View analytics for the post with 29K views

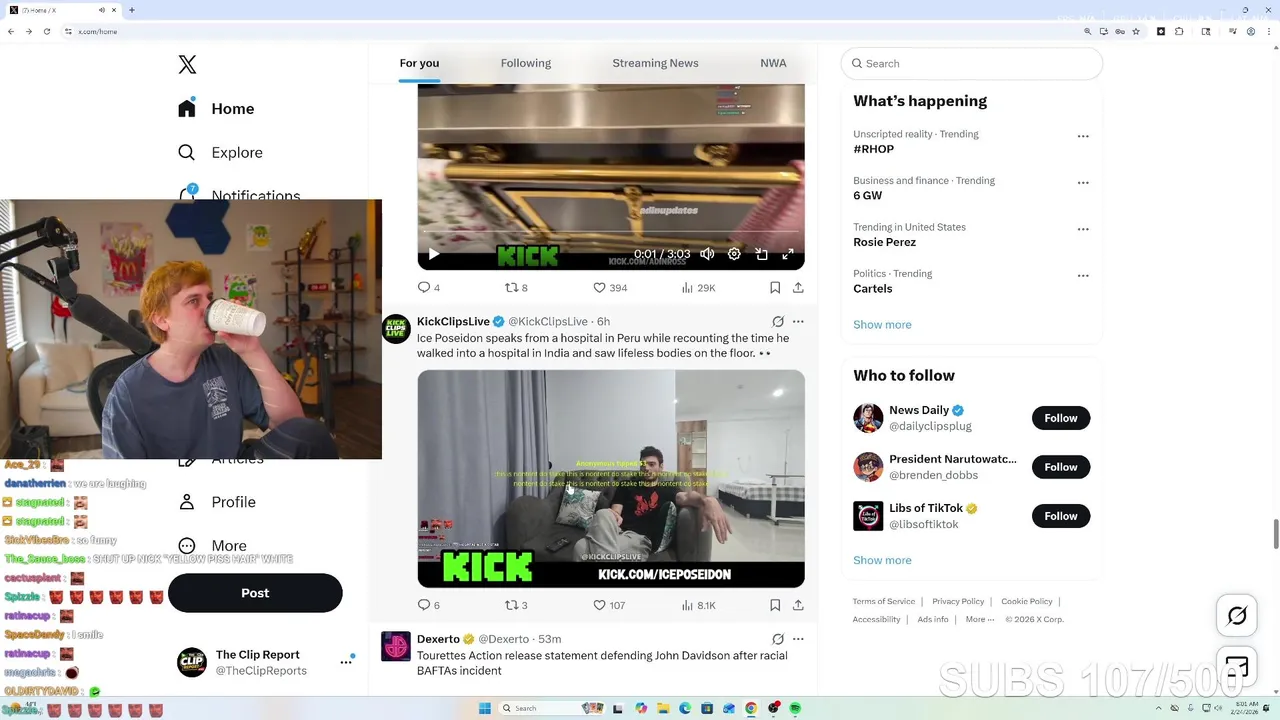click(698, 288)
